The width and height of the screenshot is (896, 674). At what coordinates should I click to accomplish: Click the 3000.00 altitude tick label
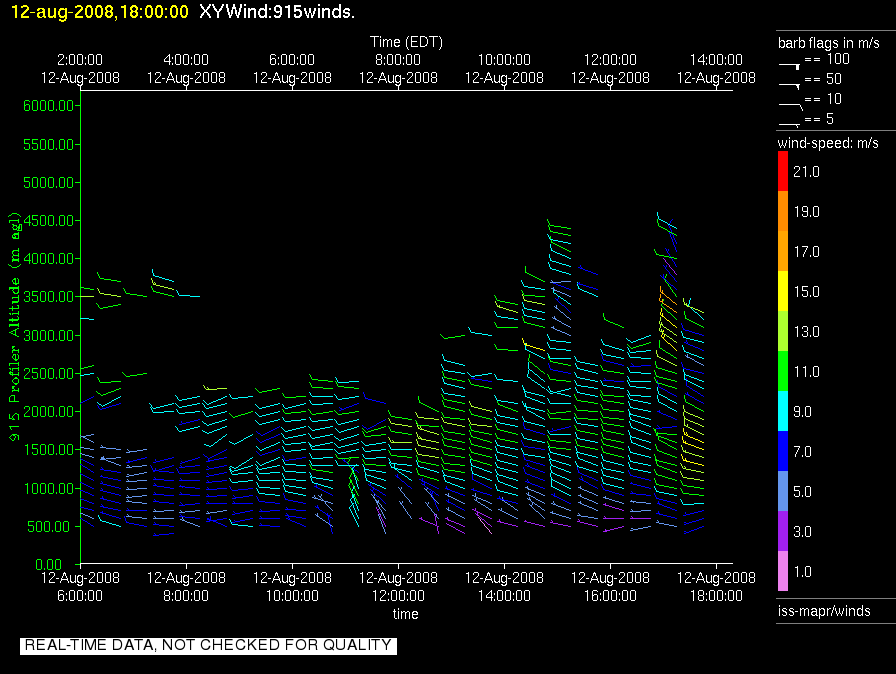[x=49, y=335]
